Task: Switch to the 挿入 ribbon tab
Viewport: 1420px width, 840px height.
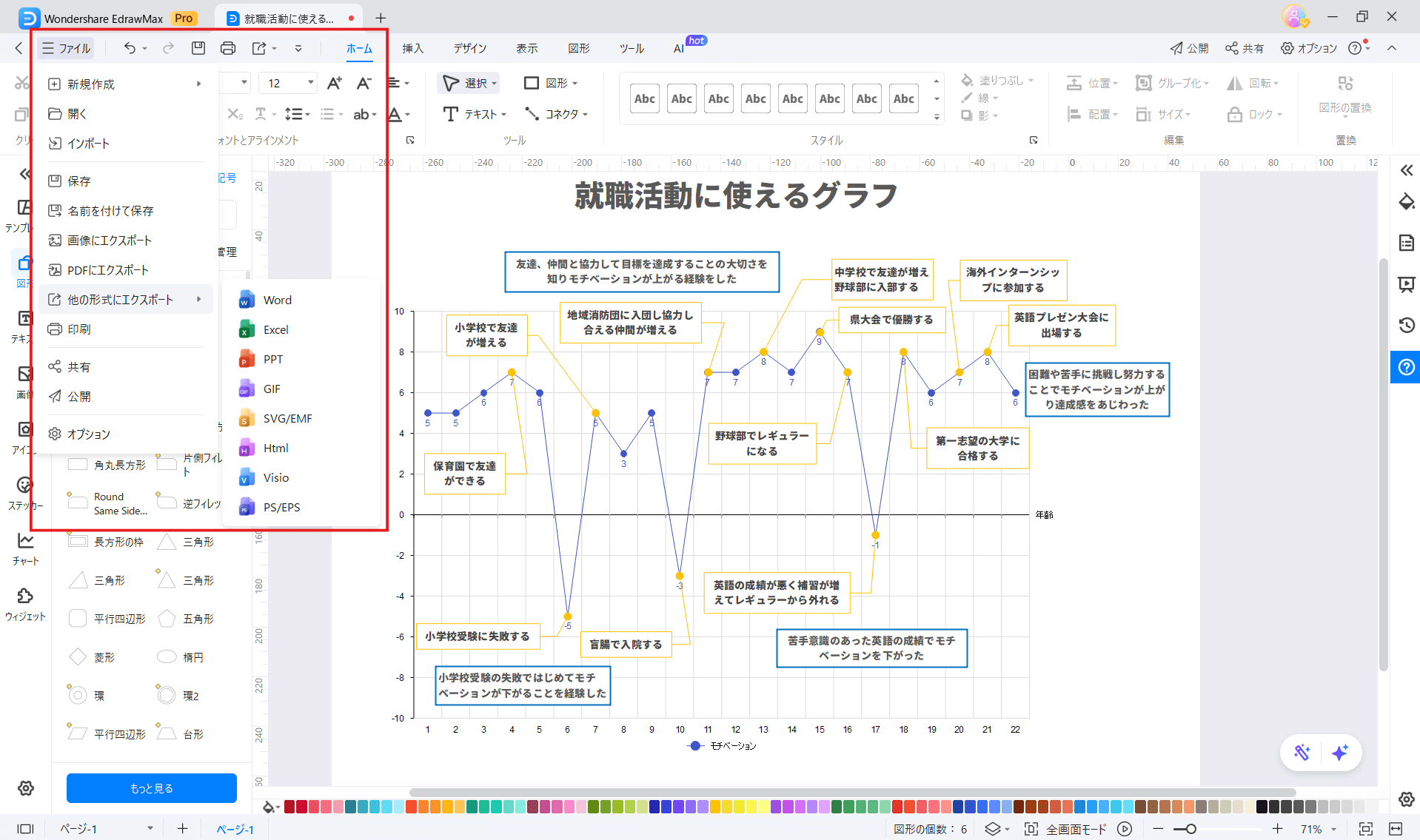Action: point(412,48)
